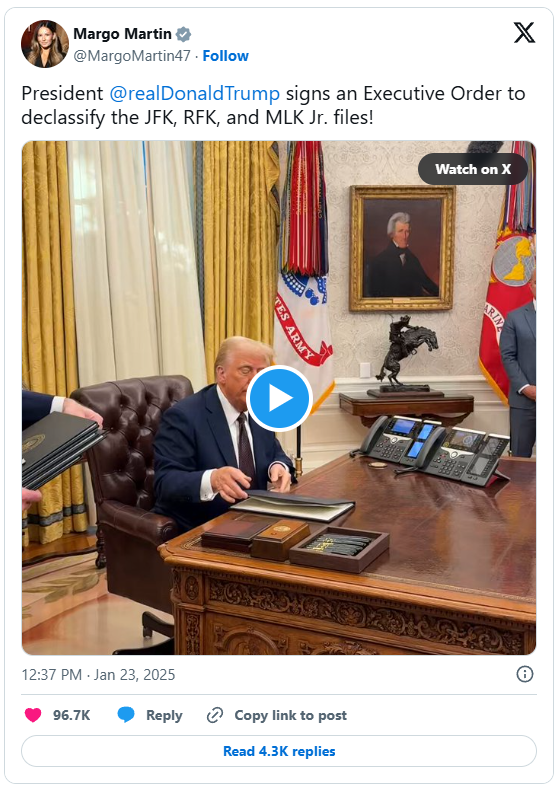Click the chain link copy icon
The image size is (556, 795).
point(215,715)
